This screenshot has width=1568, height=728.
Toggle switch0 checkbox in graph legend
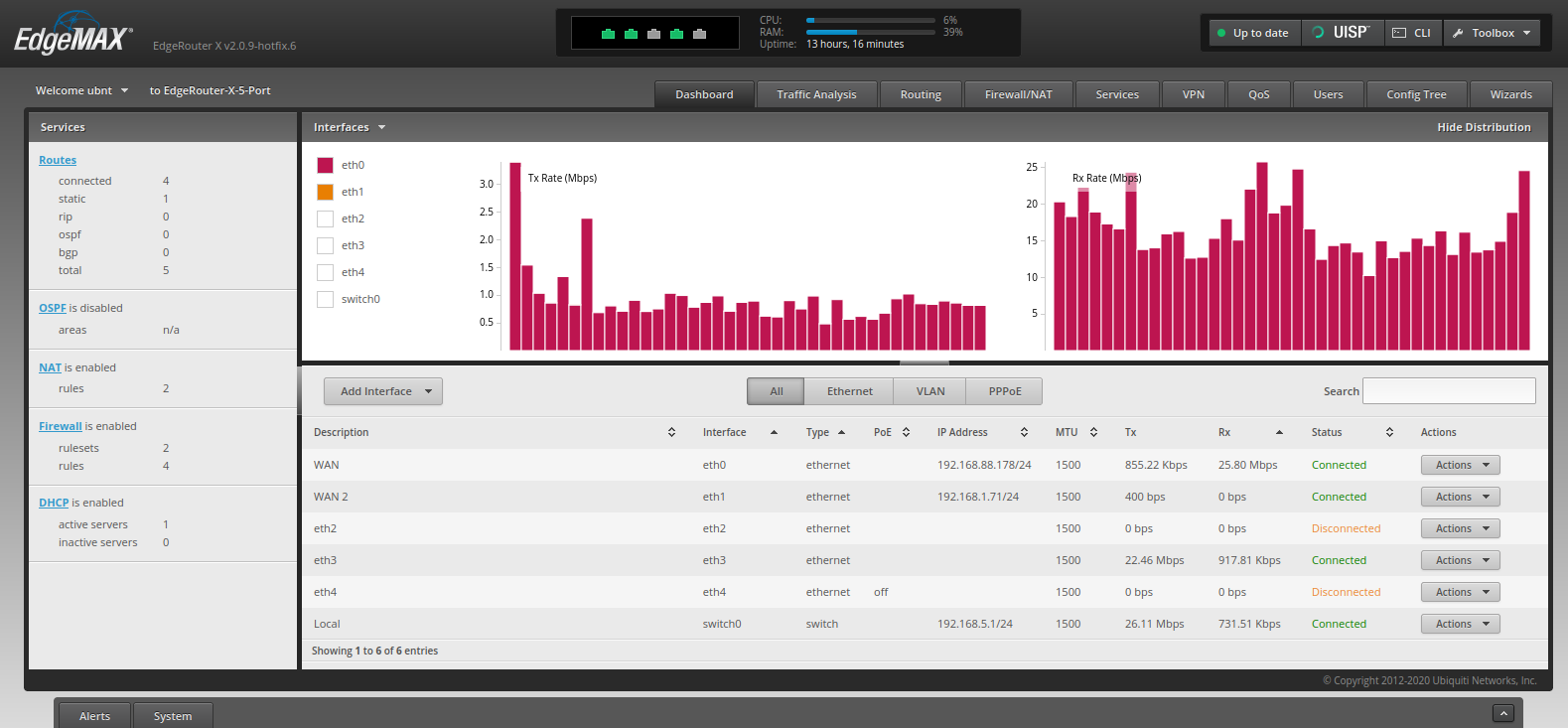click(325, 299)
